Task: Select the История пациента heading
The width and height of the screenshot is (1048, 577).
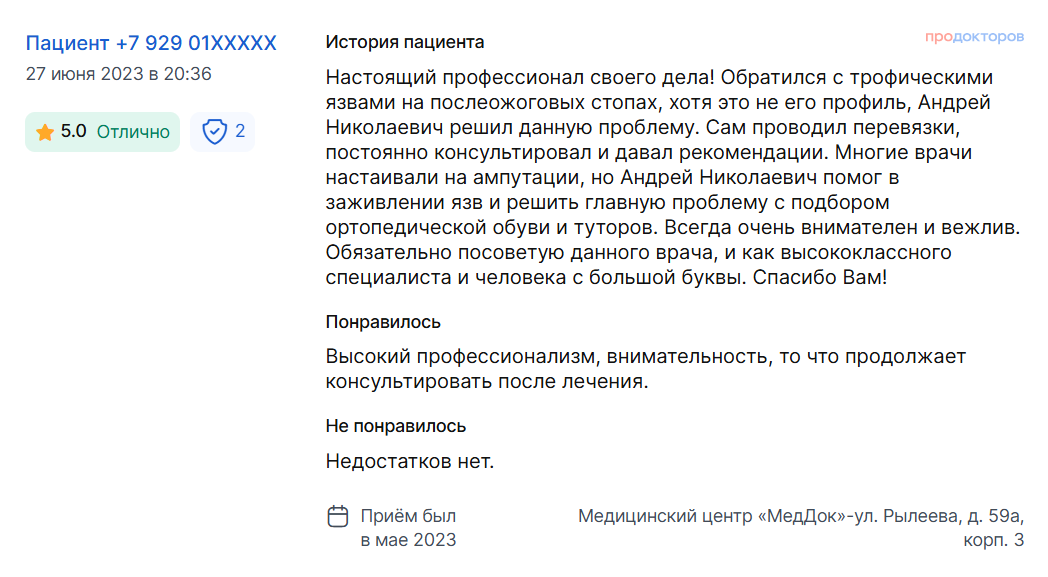Action: pos(404,42)
